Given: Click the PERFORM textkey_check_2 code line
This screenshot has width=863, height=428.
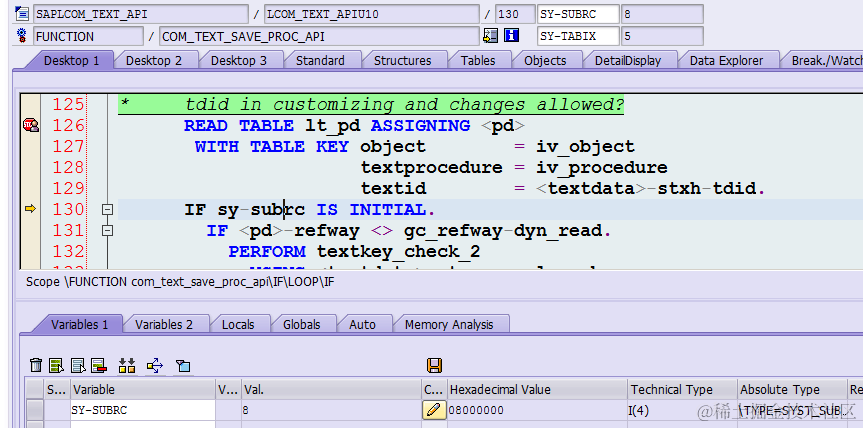Looking at the screenshot, I should point(354,251).
